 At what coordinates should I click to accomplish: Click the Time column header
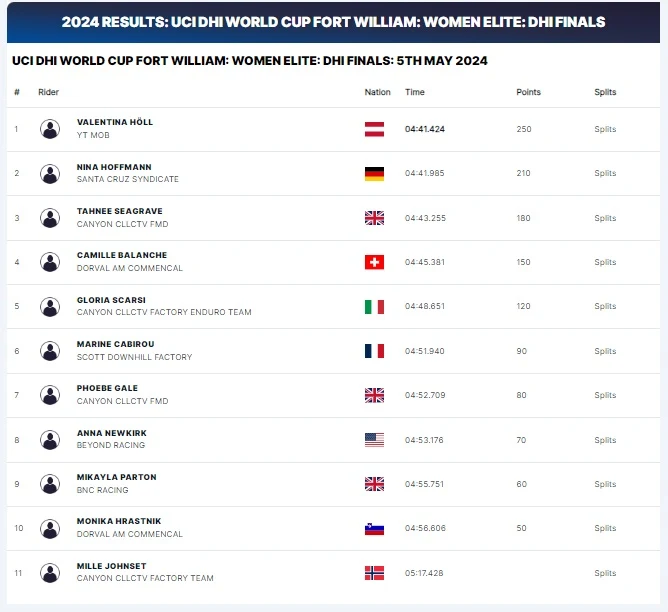[x=415, y=92]
